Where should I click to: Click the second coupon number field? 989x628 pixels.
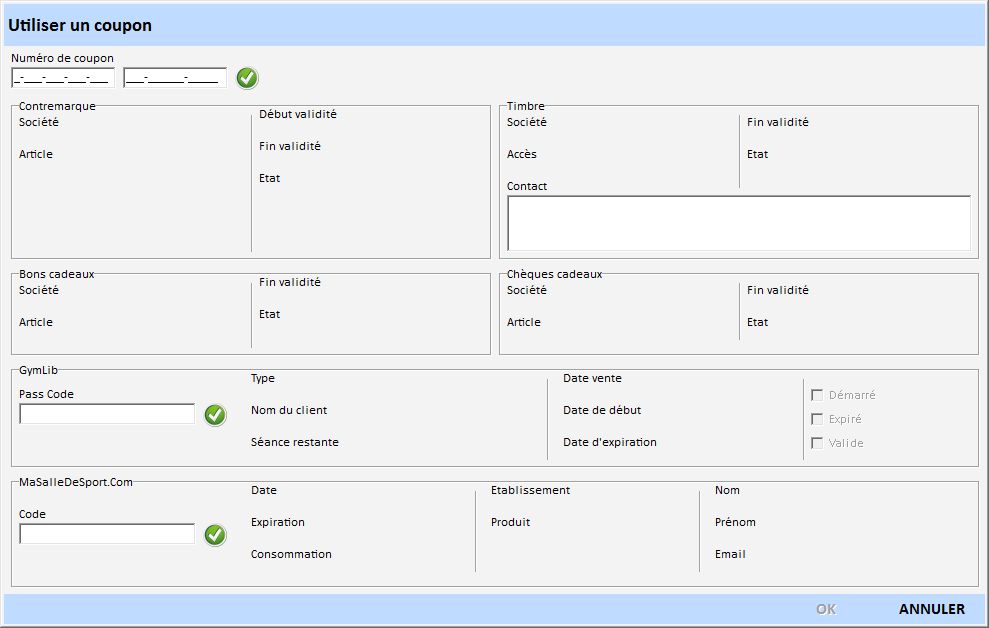175,78
